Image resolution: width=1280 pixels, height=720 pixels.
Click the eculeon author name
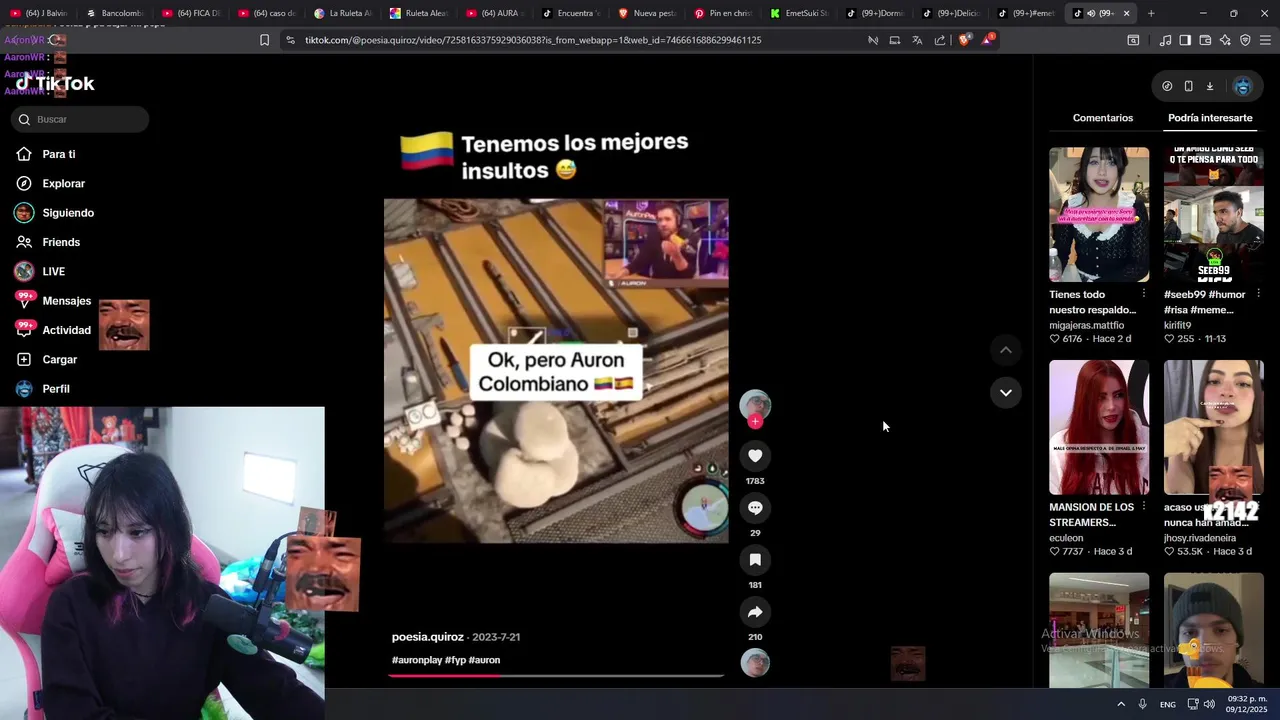tap(1068, 538)
